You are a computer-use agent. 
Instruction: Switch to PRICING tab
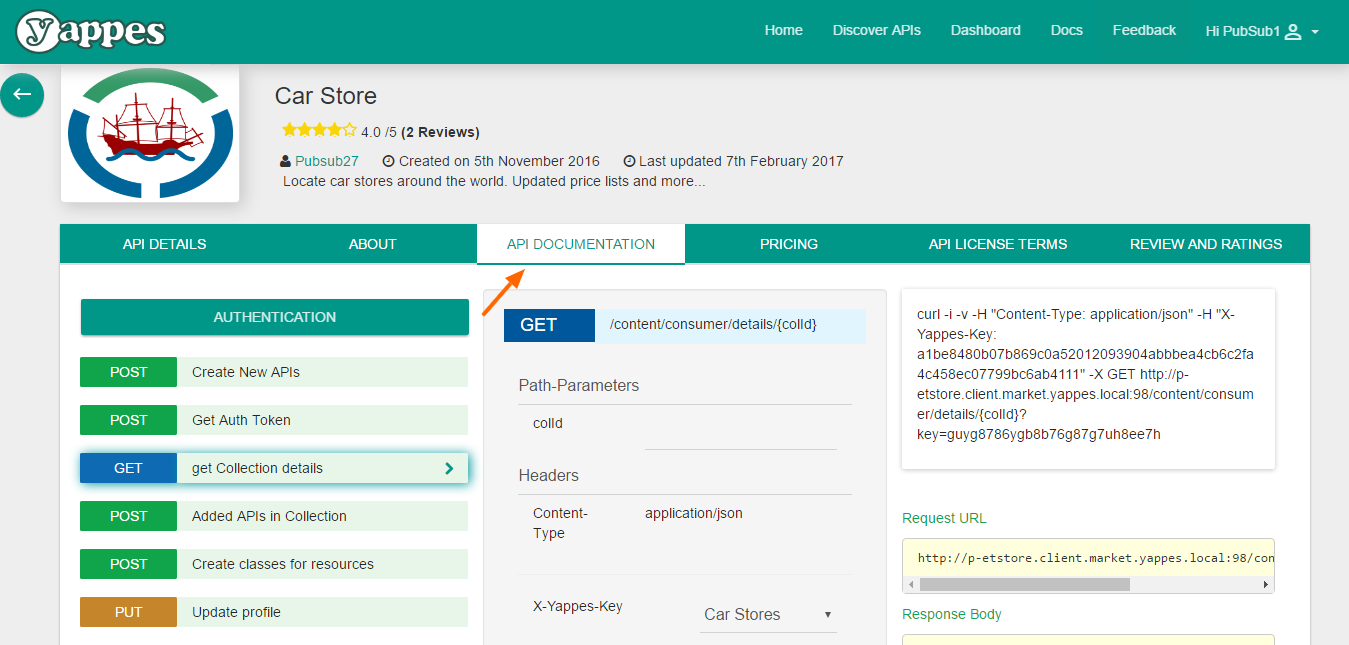[789, 244]
